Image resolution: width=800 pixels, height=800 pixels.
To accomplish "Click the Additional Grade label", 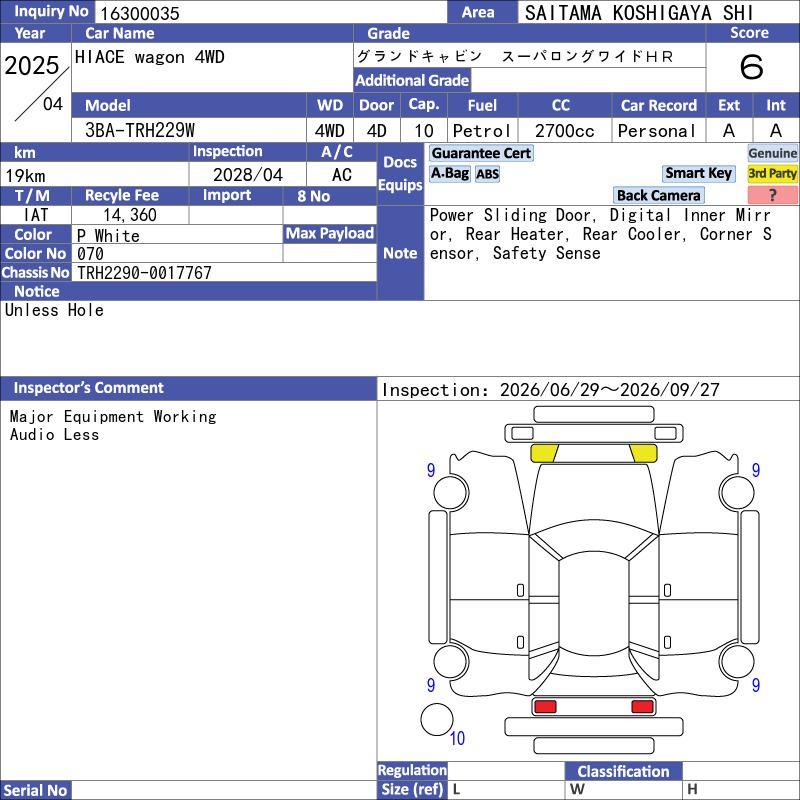I will 412,80.
